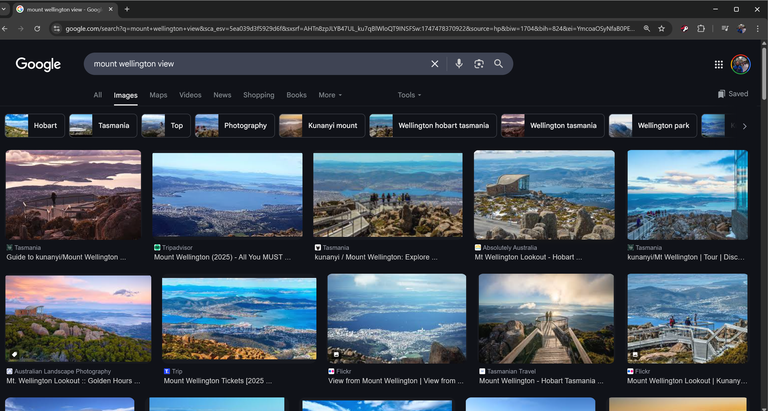
Task: Switch to the News tab
Action: tap(222, 95)
